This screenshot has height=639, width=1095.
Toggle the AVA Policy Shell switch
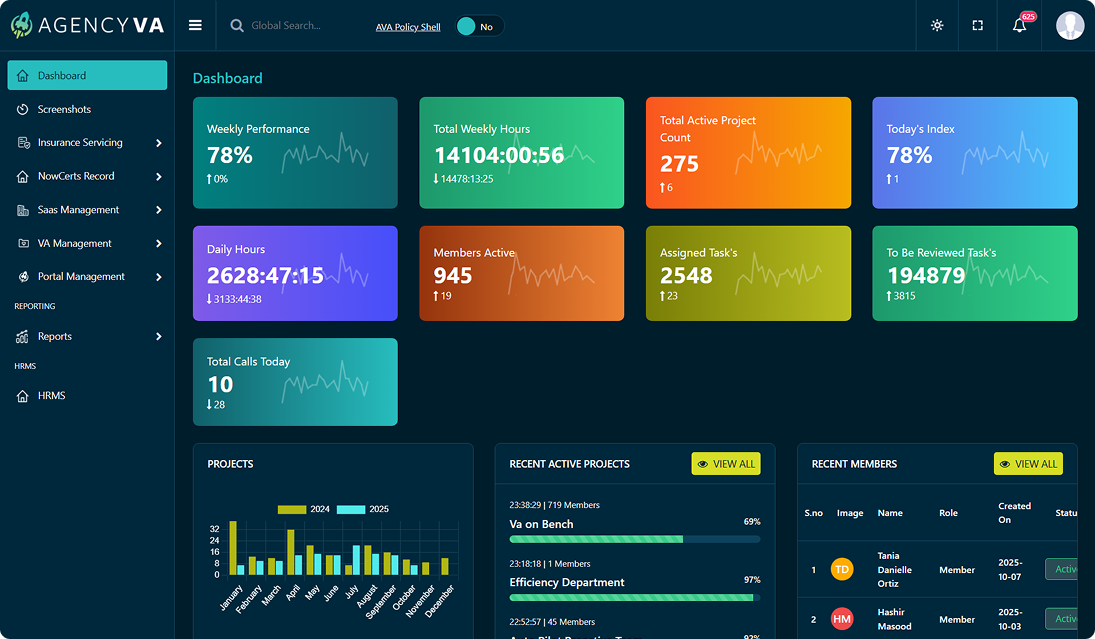479,27
